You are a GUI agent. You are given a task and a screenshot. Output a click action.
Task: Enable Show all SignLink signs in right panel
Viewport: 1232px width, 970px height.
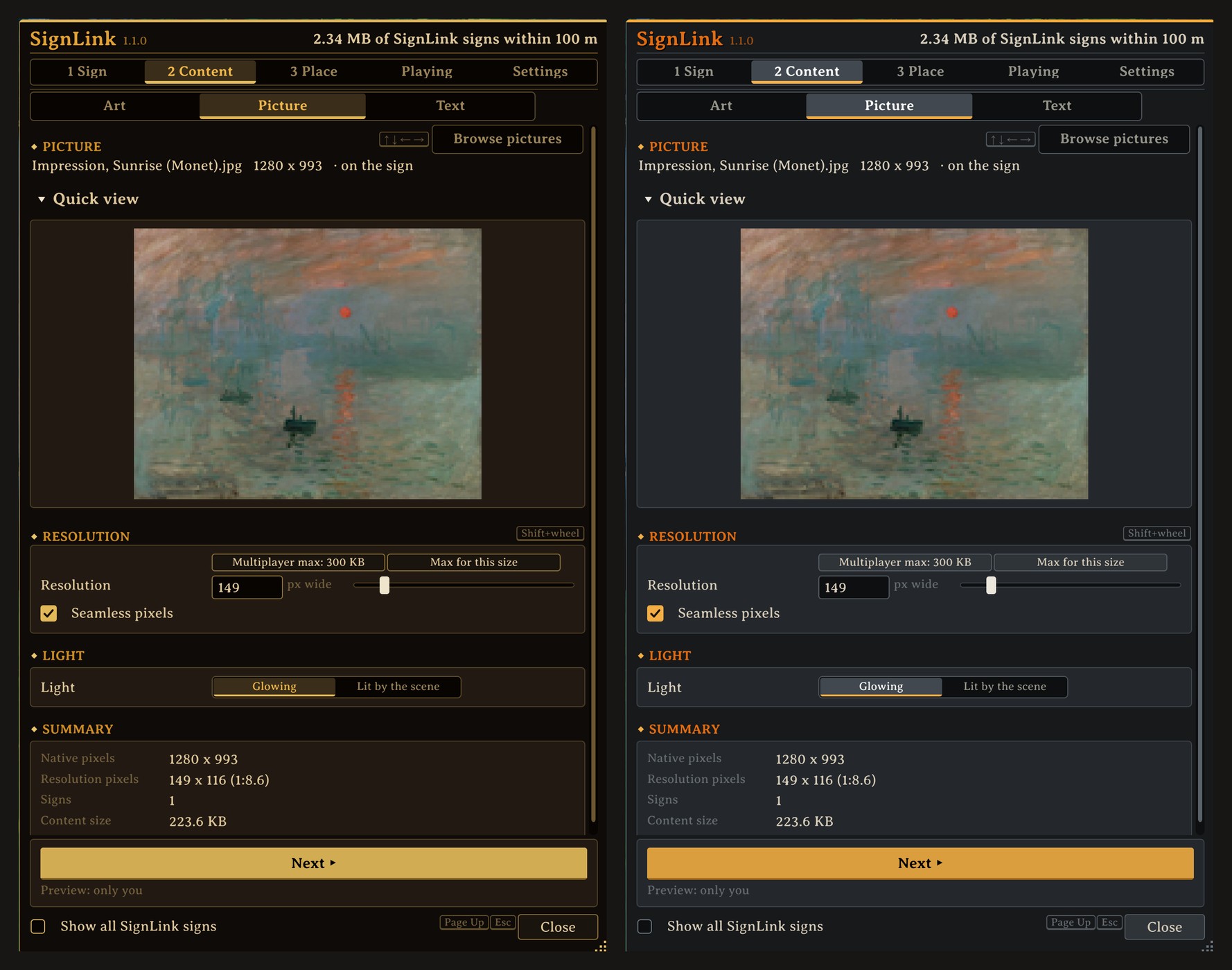(644, 926)
